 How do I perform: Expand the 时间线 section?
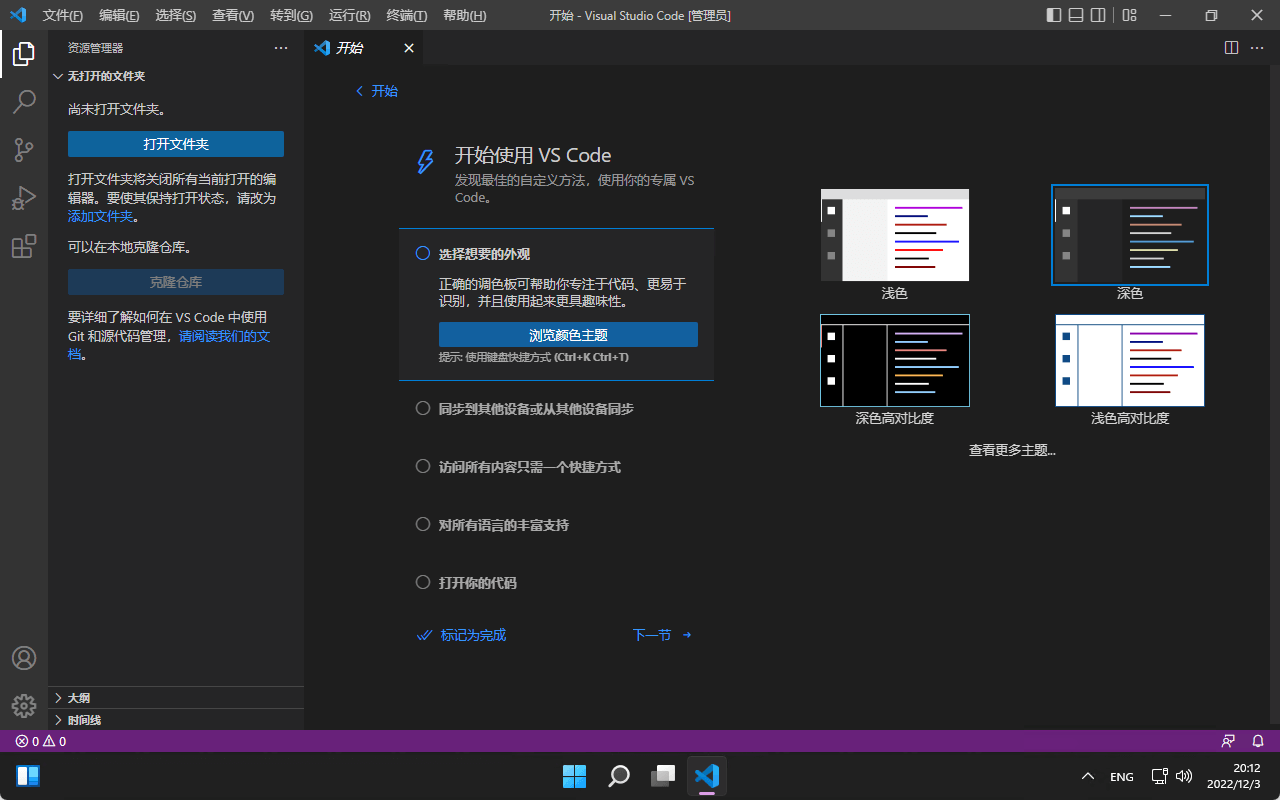[x=176, y=720]
